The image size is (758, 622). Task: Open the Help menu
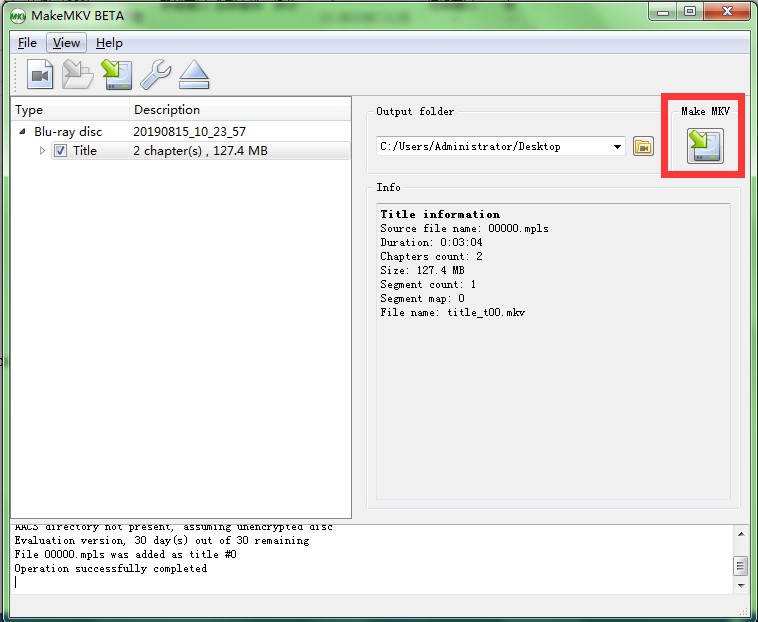coord(109,43)
